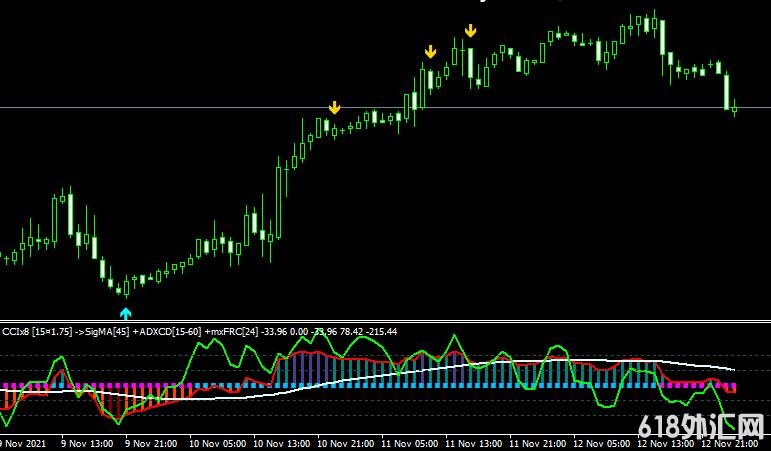Click the '9 Nov 2021' date label
Image resolution: width=771 pixels, height=451 pixels.
23,444
